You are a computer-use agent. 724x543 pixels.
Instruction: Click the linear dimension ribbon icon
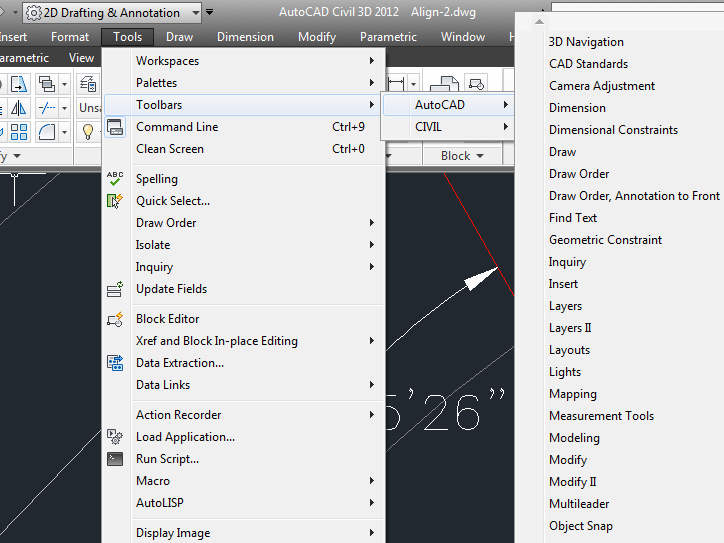(x=396, y=84)
